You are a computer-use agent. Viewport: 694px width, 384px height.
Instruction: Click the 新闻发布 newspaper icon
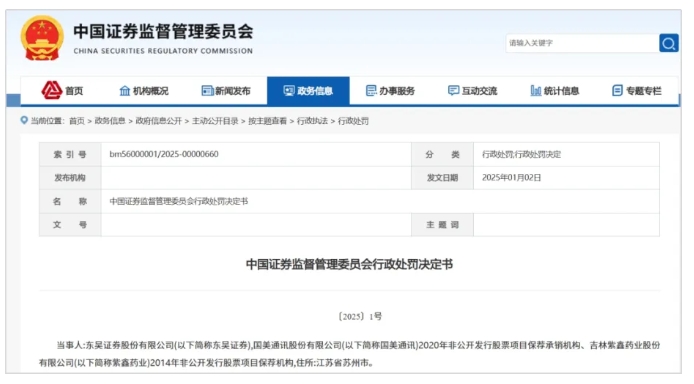207,91
